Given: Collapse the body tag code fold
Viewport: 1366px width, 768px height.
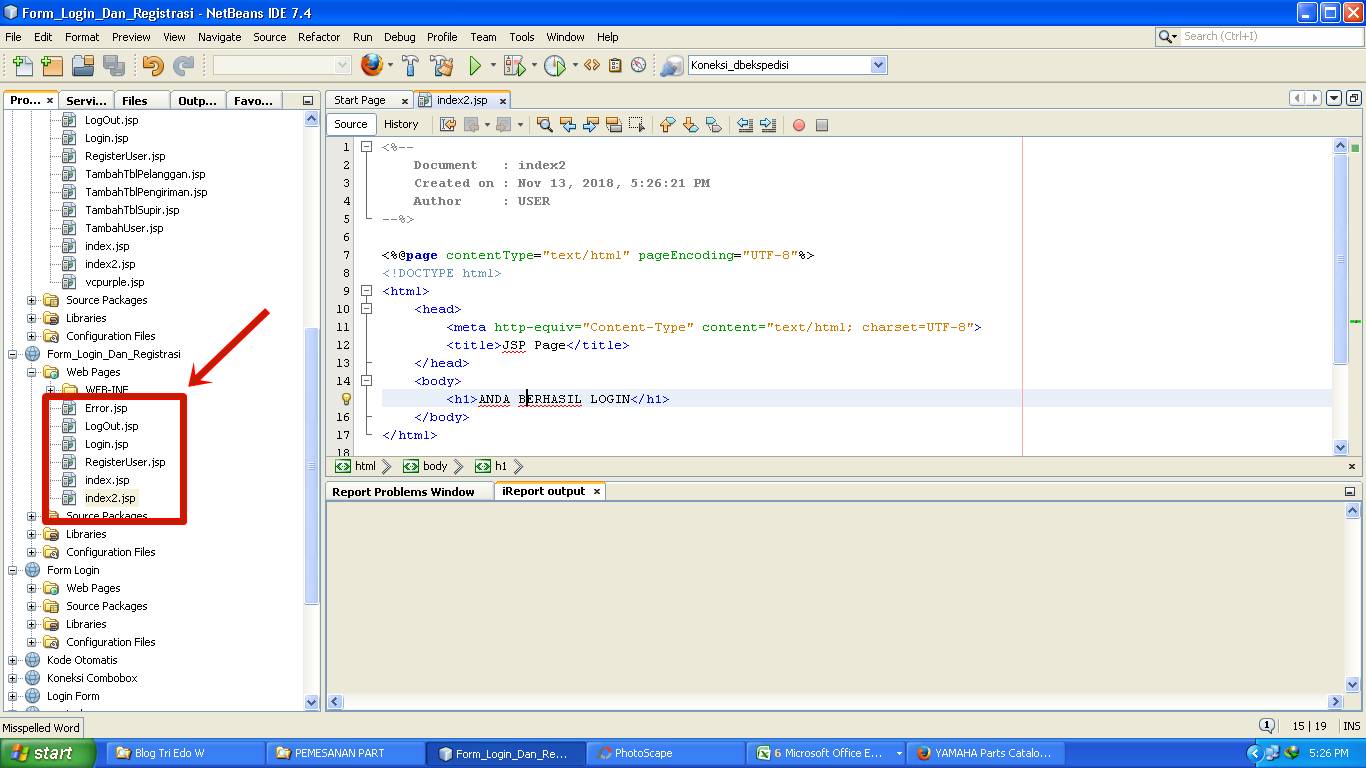Looking at the screenshot, I should (x=367, y=381).
